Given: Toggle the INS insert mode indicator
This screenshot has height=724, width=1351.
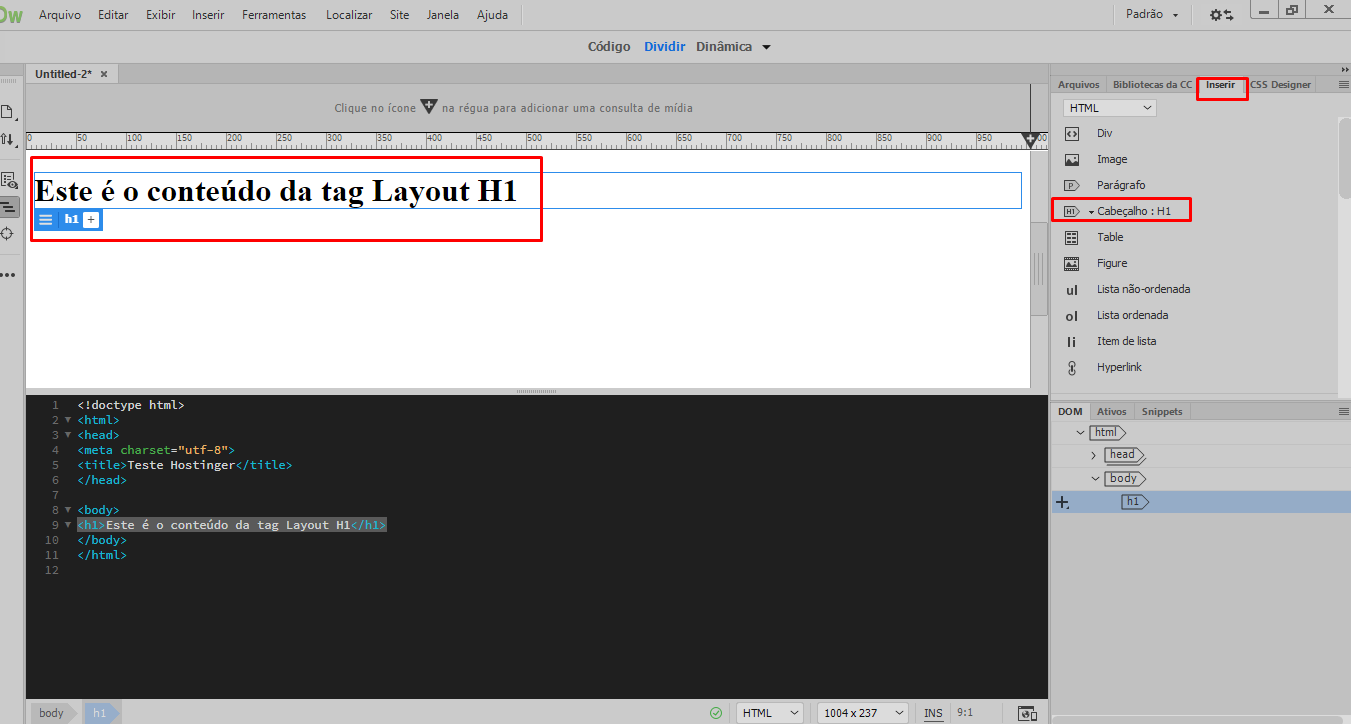Looking at the screenshot, I should (933, 713).
